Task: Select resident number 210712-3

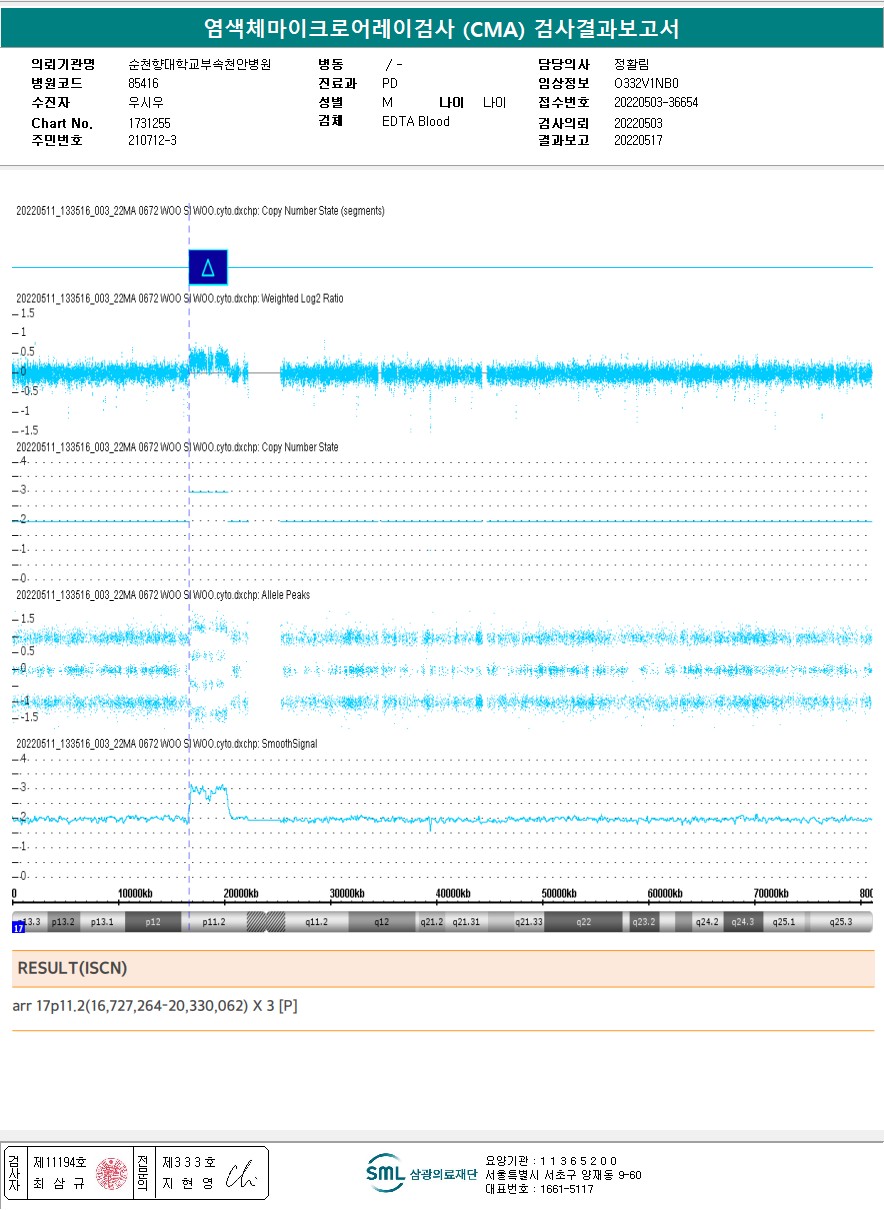Action: click(x=153, y=140)
